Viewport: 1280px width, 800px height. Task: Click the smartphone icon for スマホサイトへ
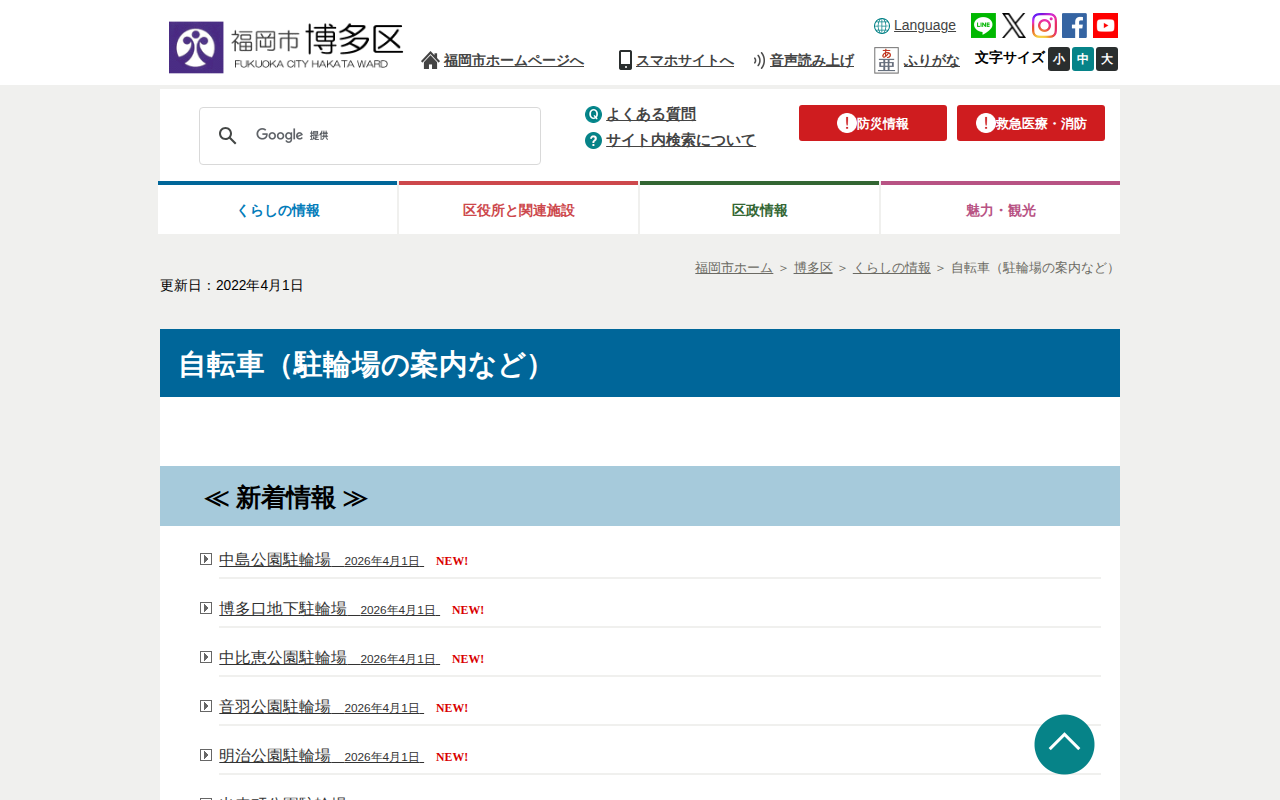(x=625, y=60)
